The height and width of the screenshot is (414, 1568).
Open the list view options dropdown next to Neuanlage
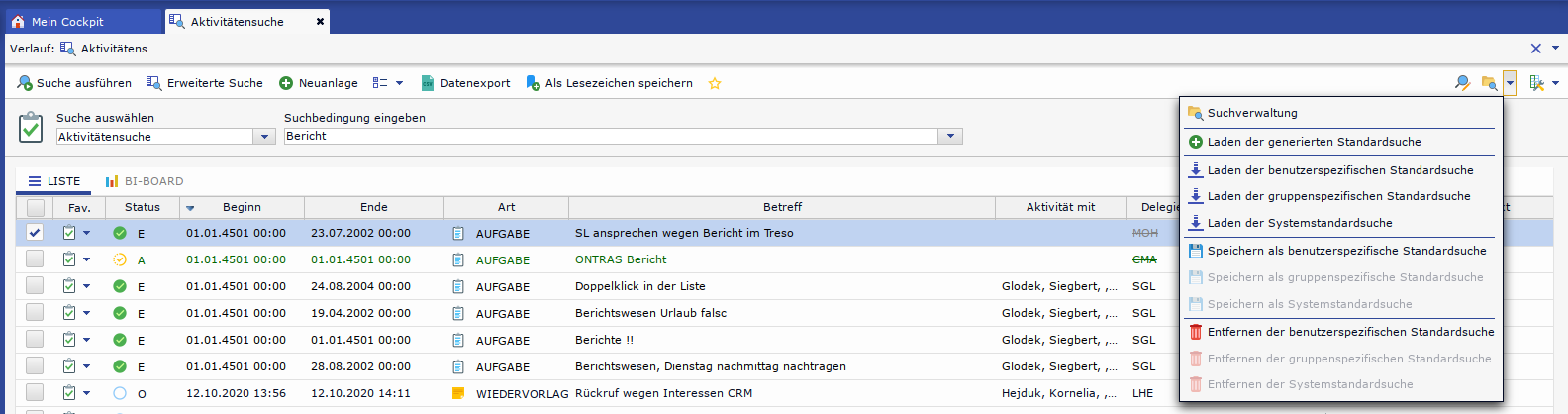coord(387,84)
